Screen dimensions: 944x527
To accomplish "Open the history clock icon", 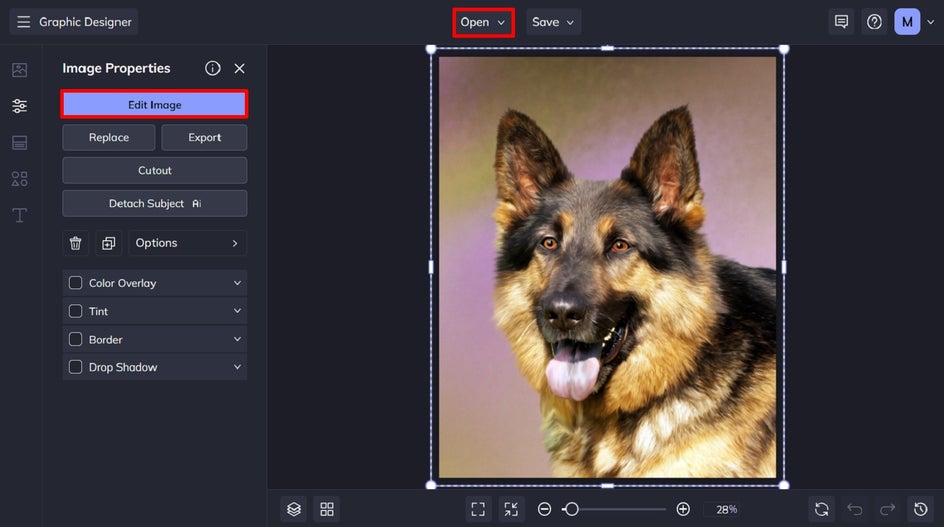I will coord(920,509).
